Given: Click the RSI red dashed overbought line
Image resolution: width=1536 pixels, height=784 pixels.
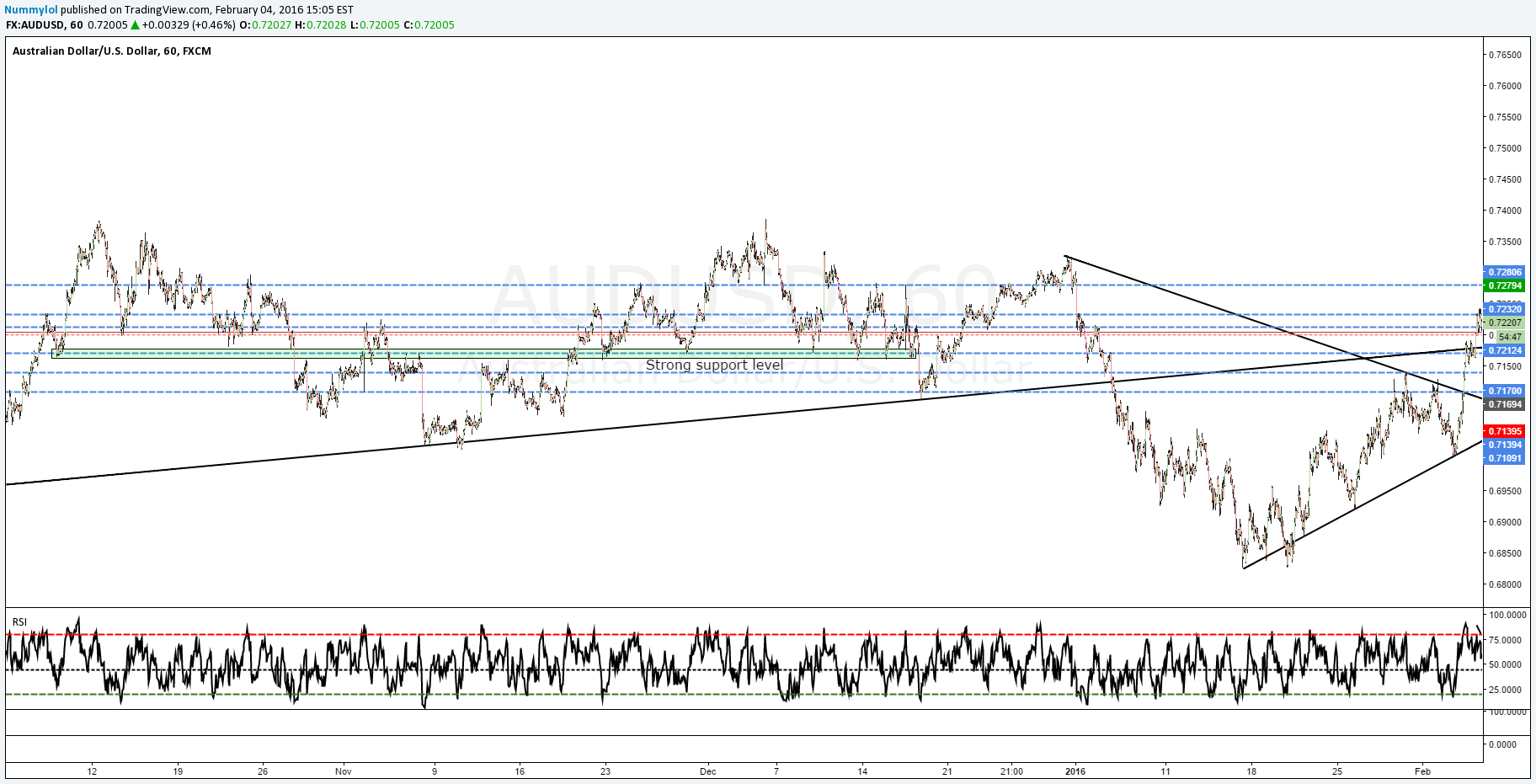Looking at the screenshot, I should tap(744, 634).
